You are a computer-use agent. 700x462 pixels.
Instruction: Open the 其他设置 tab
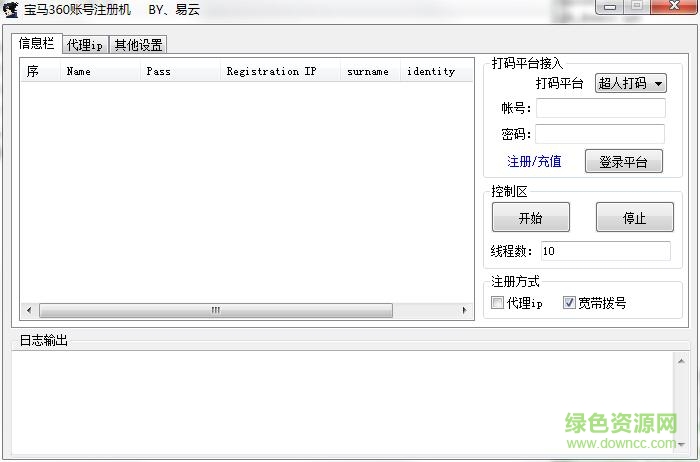point(138,45)
